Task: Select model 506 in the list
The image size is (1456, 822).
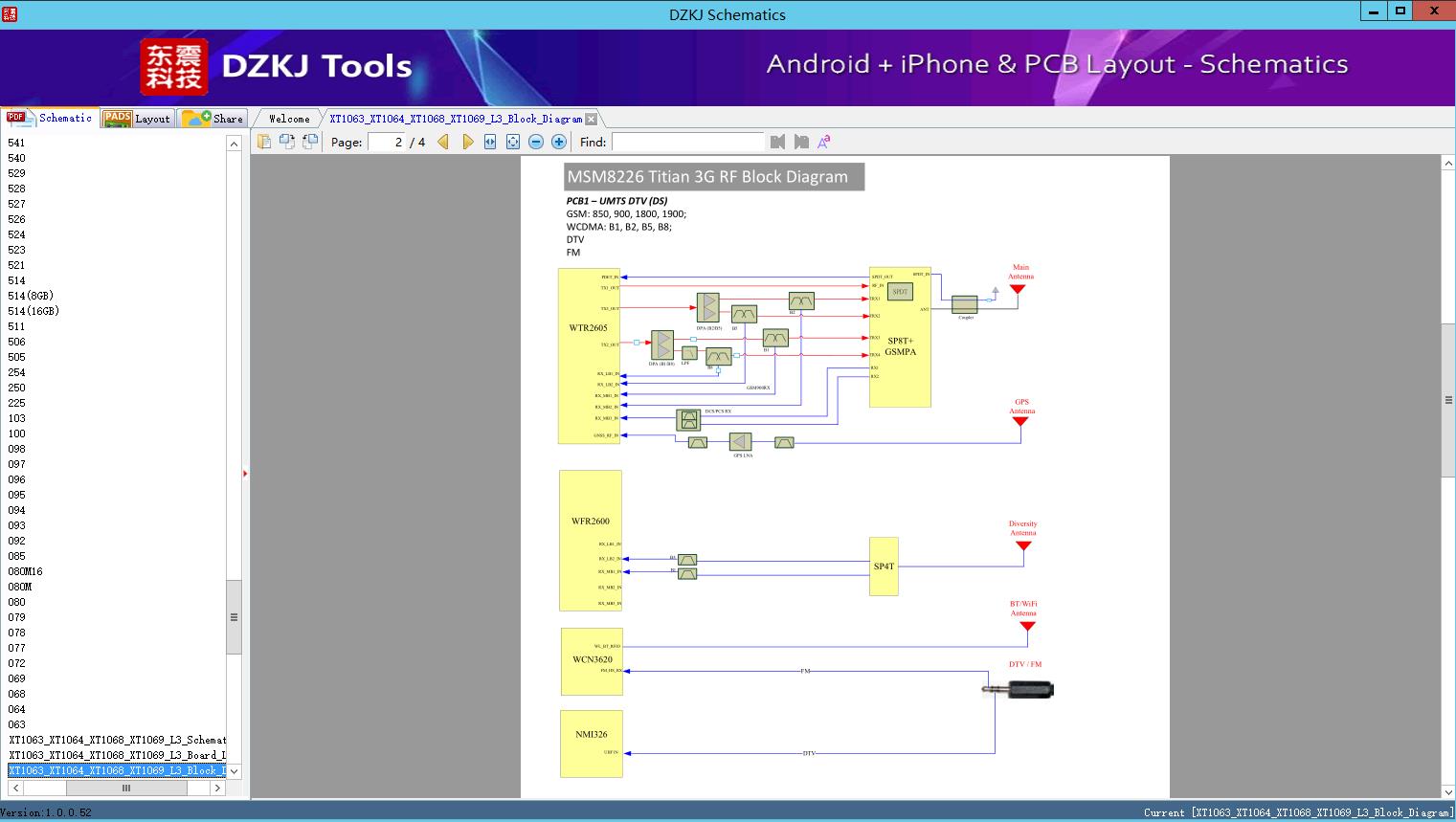Action: tap(16, 342)
